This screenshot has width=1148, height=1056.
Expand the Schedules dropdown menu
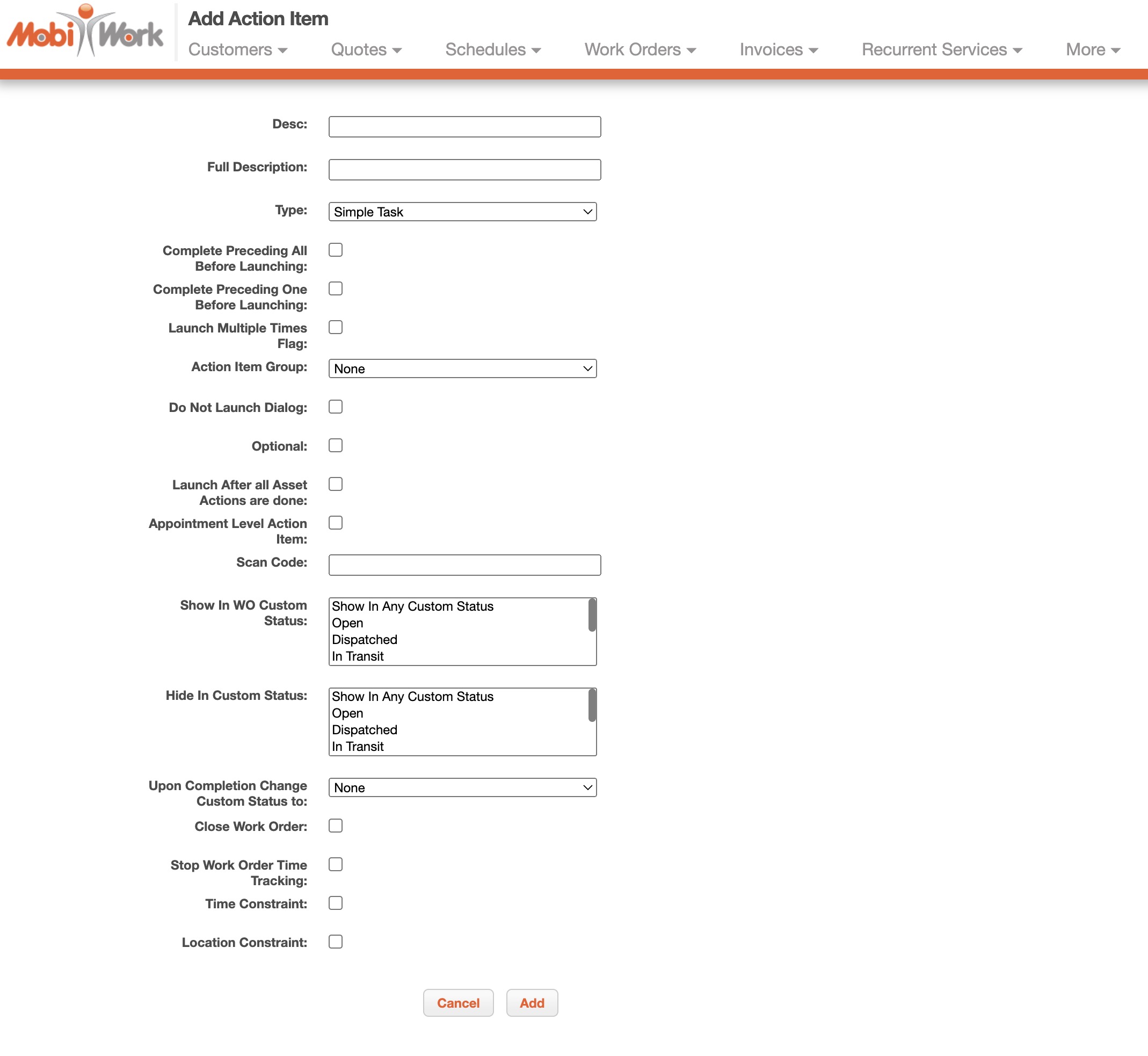tap(492, 50)
